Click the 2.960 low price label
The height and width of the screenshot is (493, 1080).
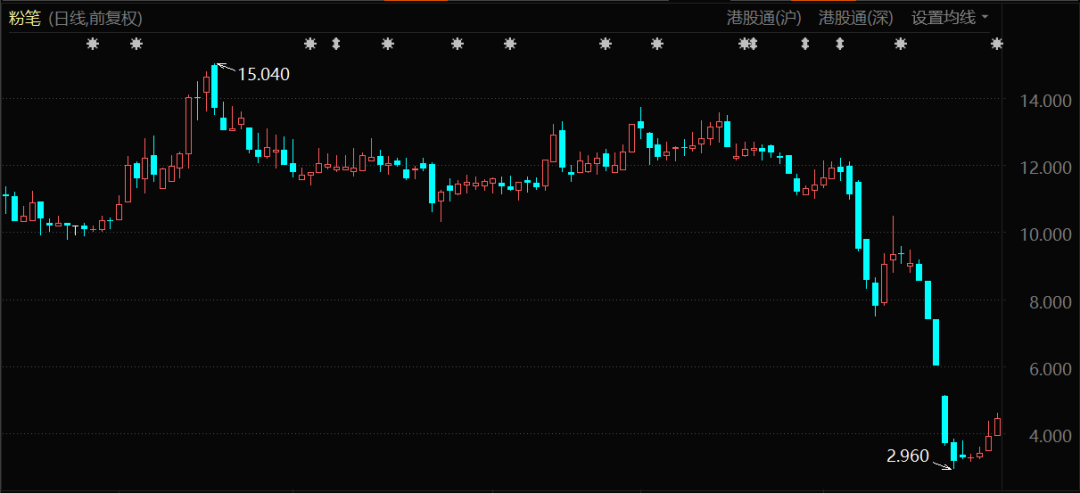click(x=908, y=456)
